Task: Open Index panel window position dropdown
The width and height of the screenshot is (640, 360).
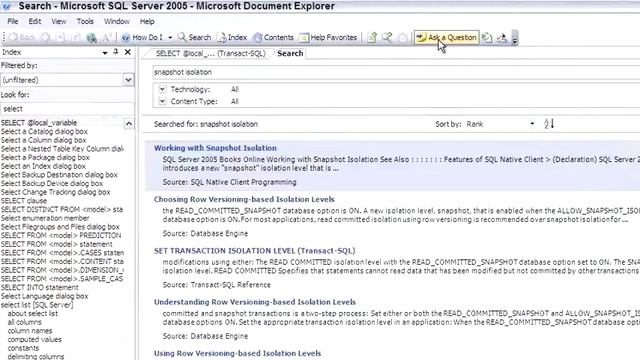Action: tap(105, 53)
